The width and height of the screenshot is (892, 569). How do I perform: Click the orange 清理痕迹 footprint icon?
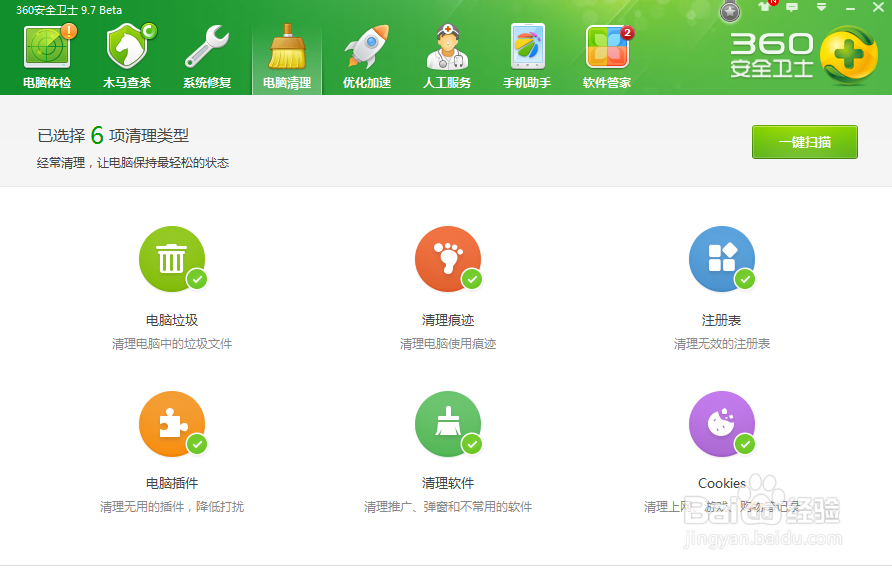(448, 259)
